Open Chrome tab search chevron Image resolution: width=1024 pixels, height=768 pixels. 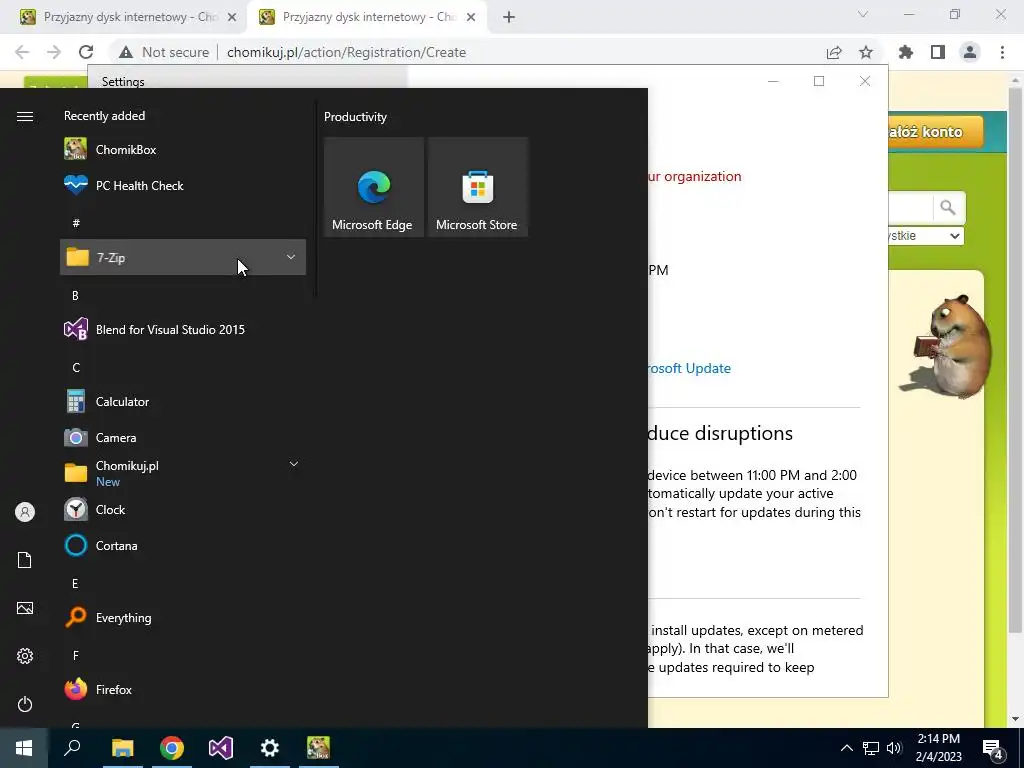pos(863,14)
